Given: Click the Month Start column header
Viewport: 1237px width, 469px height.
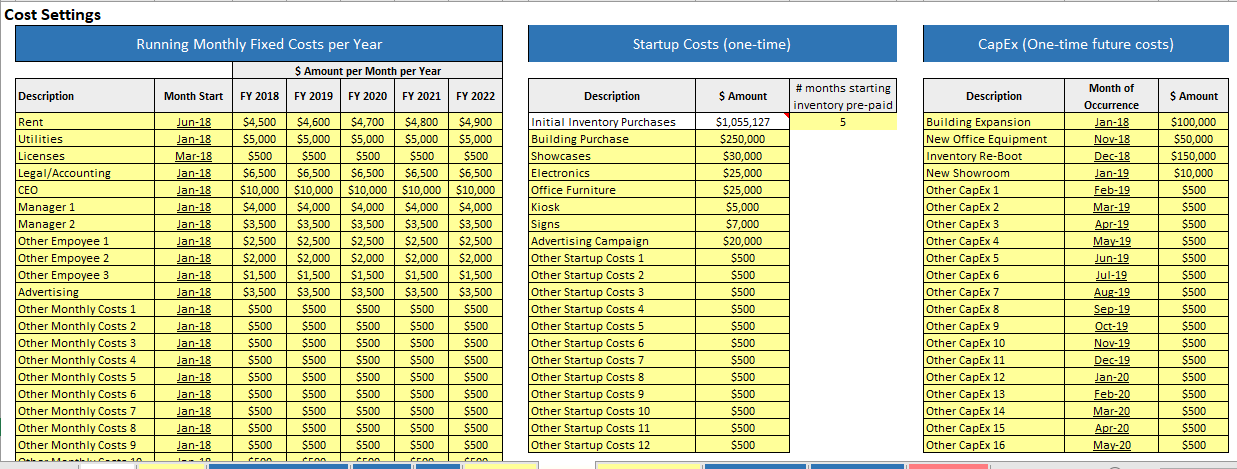Looking at the screenshot, I should 193,96.
